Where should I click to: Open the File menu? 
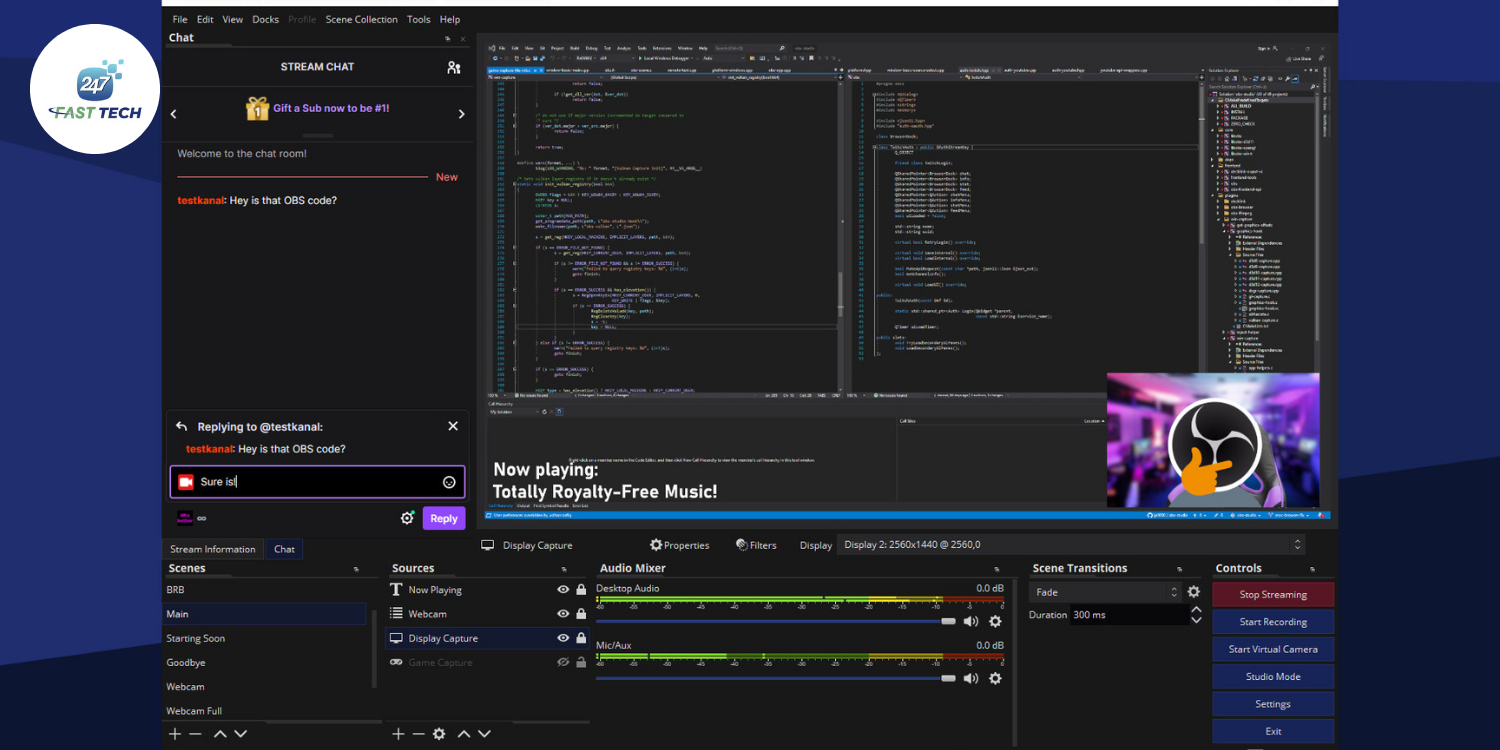[x=180, y=19]
